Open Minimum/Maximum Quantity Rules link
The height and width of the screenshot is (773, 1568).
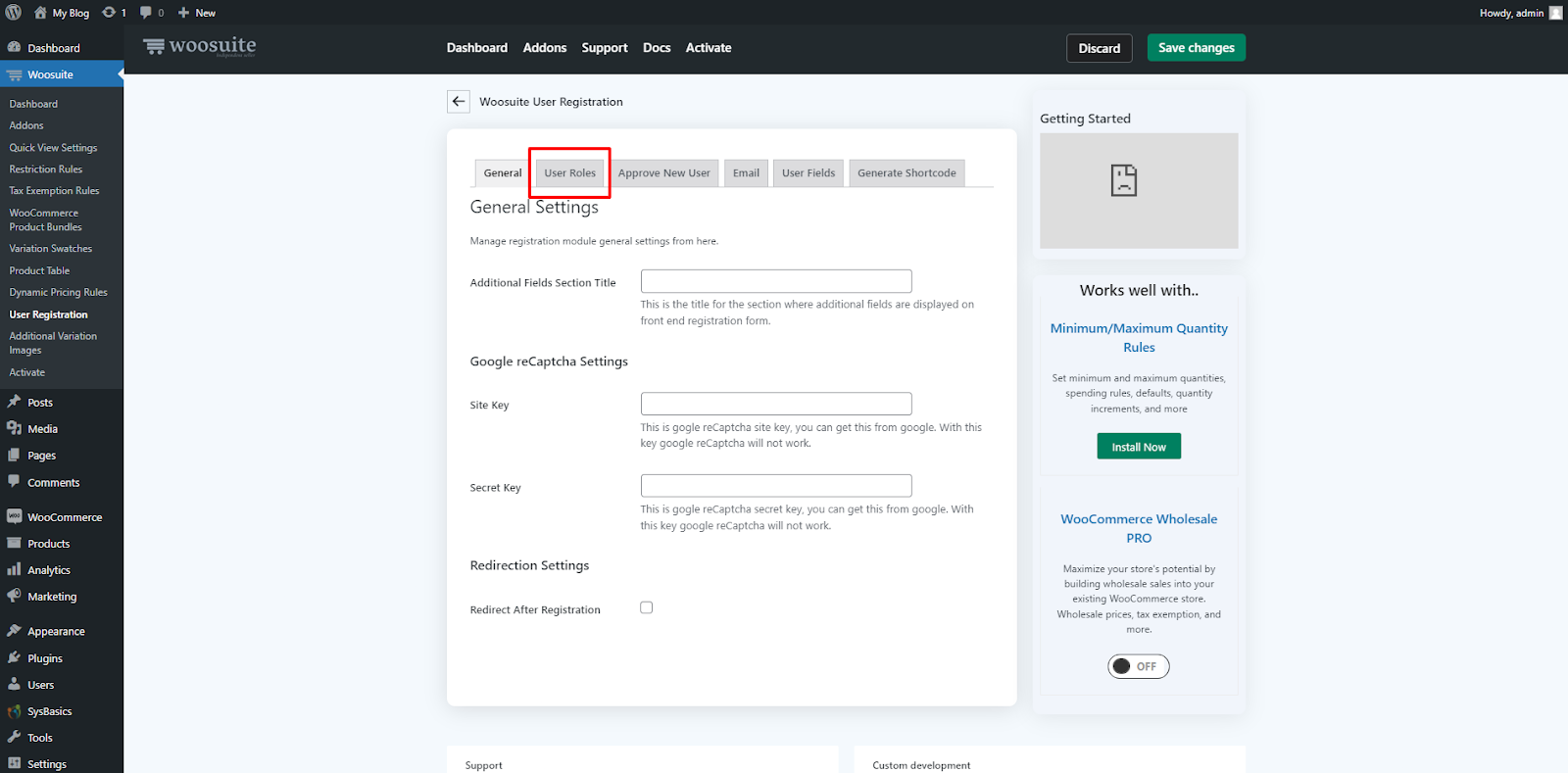[x=1139, y=337]
